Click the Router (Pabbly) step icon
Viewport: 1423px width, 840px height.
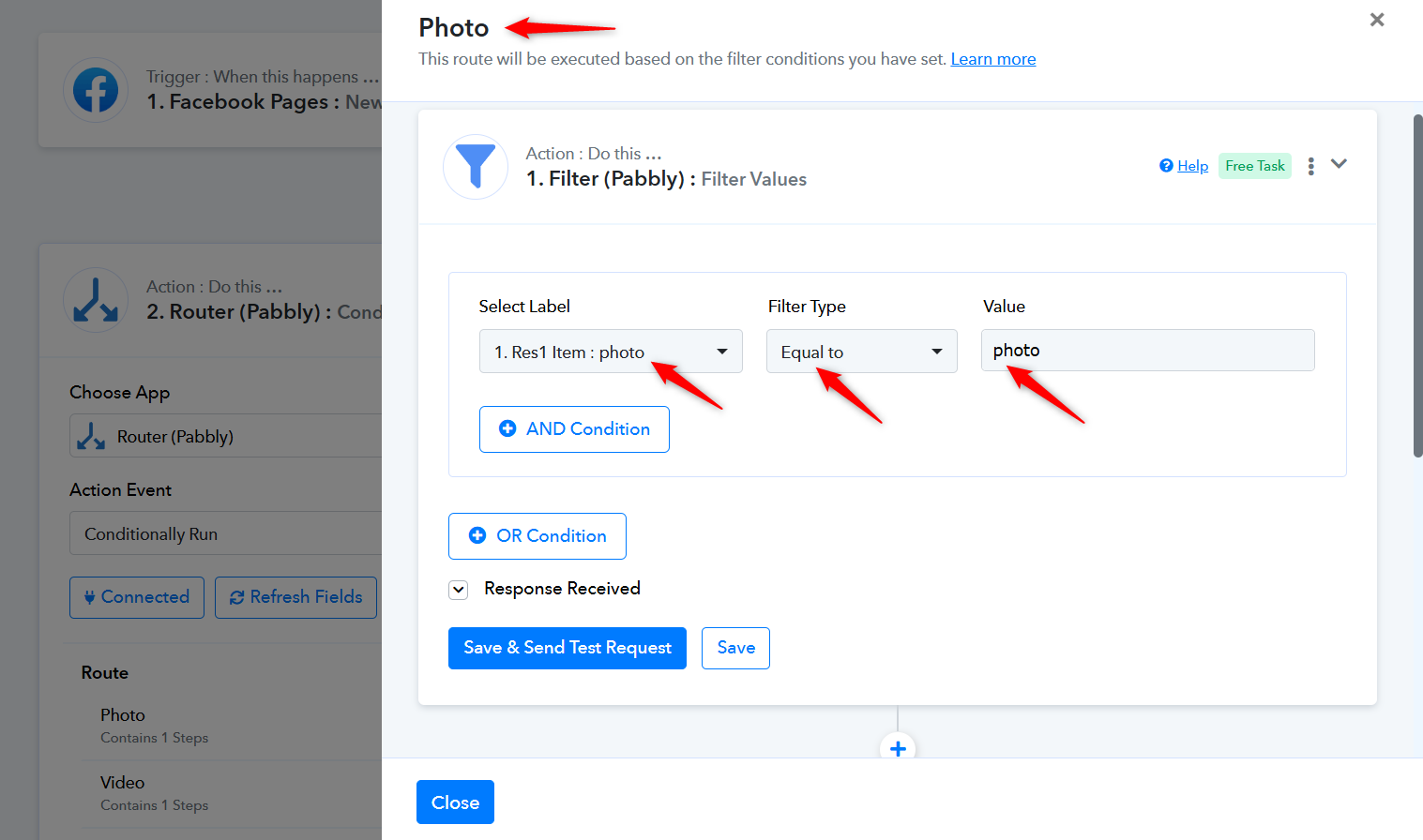96,301
